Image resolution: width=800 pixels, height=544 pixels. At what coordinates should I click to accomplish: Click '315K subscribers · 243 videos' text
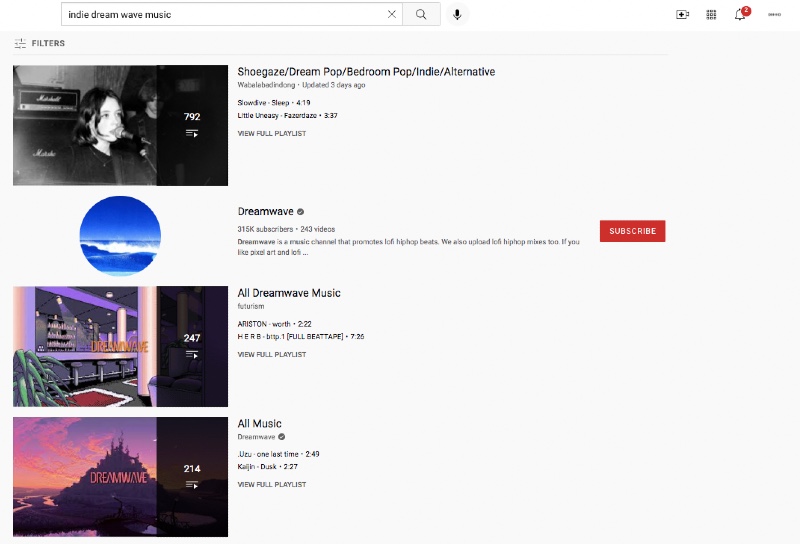(x=286, y=229)
